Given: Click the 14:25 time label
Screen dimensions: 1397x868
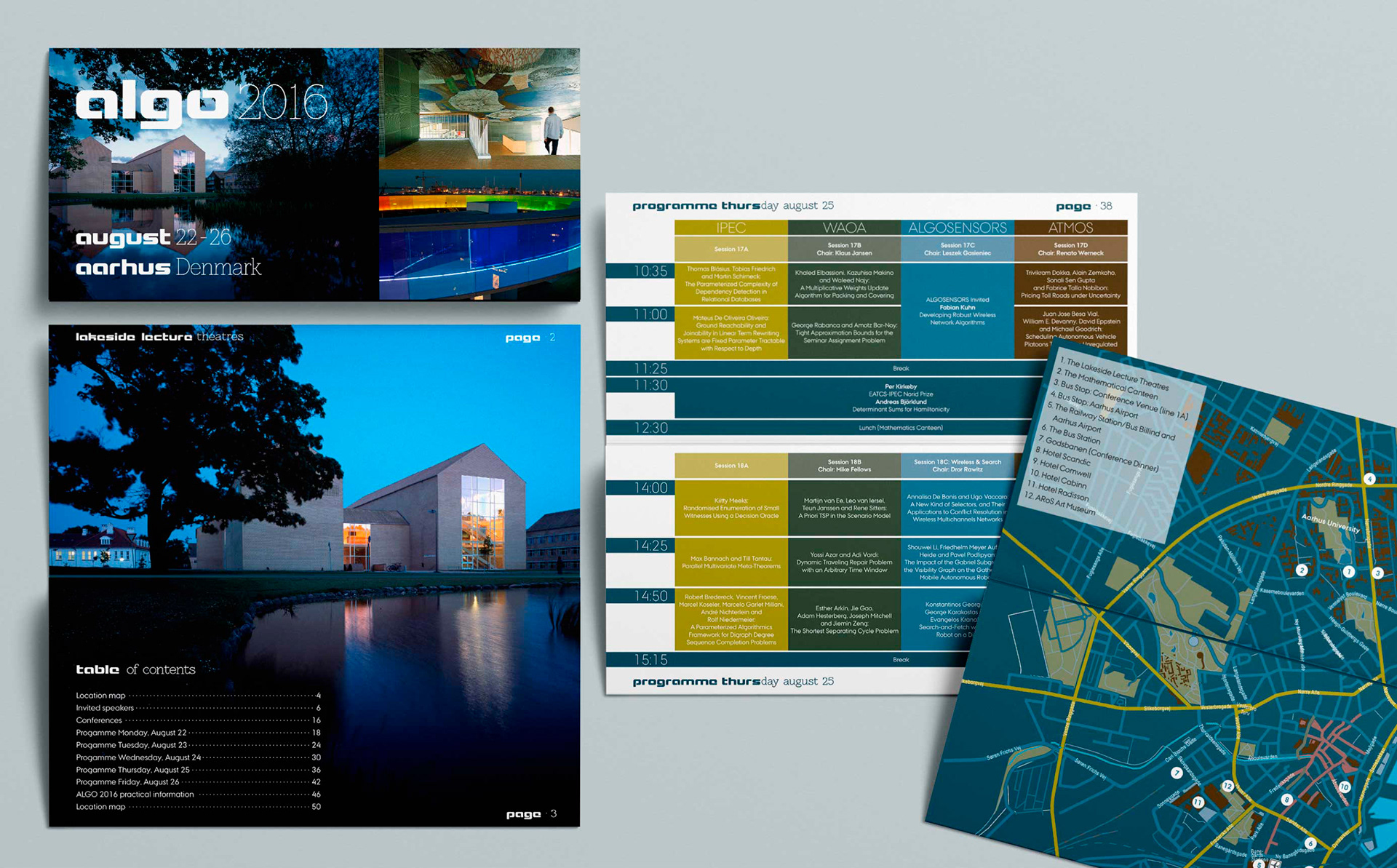Looking at the screenshot, I should (x=650, y=546).
